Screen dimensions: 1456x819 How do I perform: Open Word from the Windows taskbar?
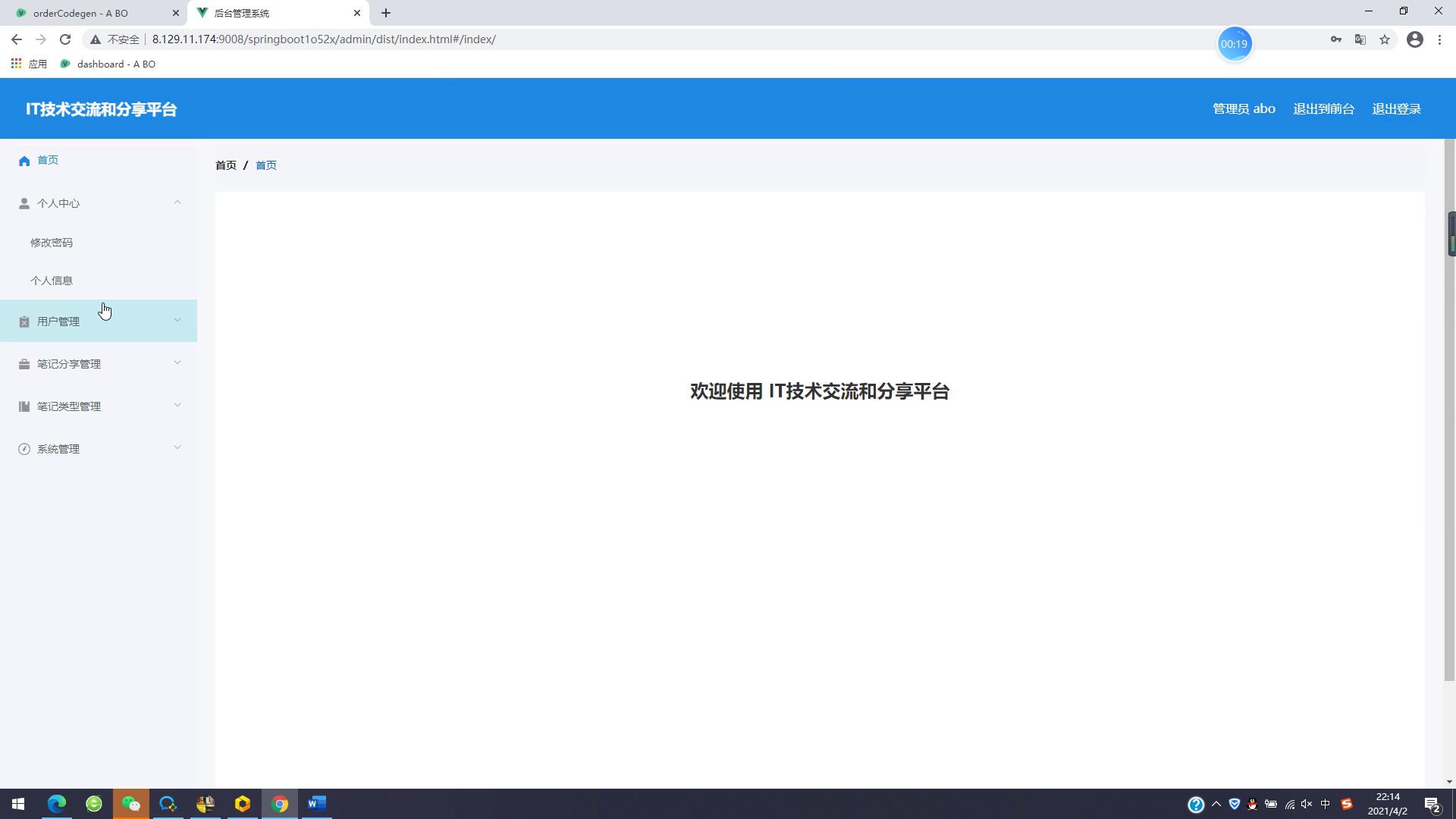click(x=317, y=803)
